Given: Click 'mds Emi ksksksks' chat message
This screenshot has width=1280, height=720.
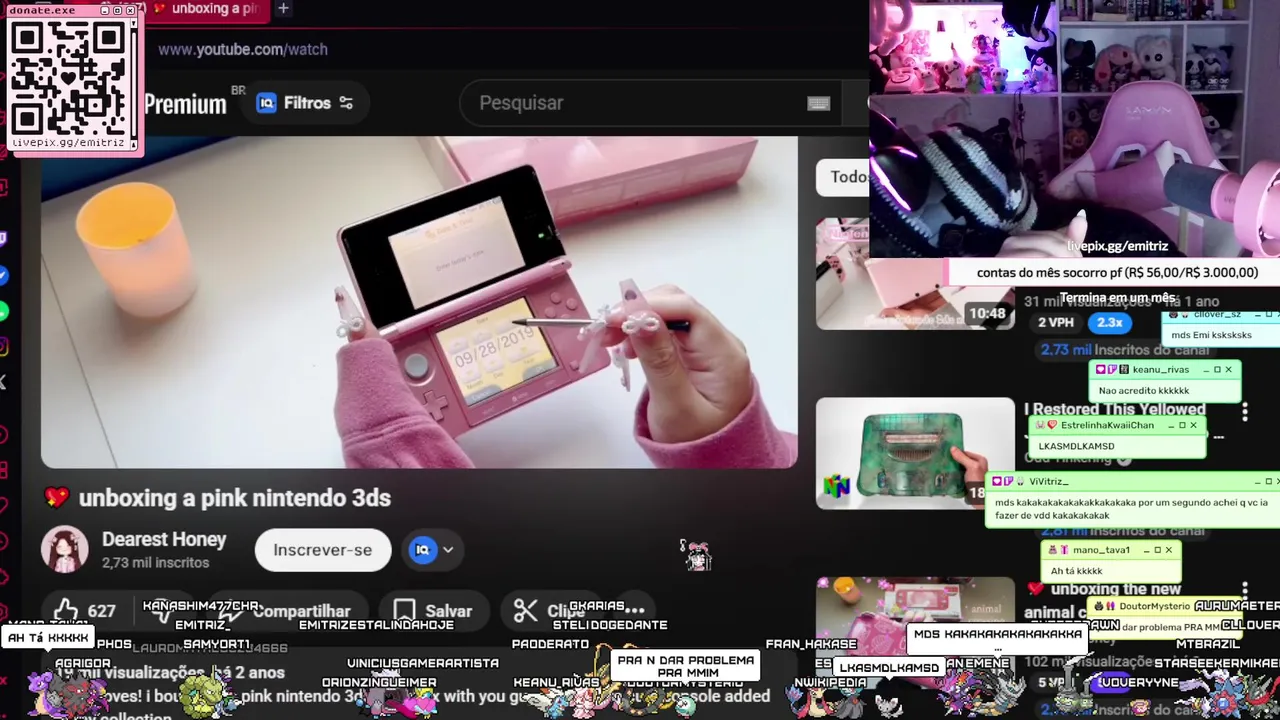Looking at the screenshot, I should pyautogui.click(x=1211, y=335).
